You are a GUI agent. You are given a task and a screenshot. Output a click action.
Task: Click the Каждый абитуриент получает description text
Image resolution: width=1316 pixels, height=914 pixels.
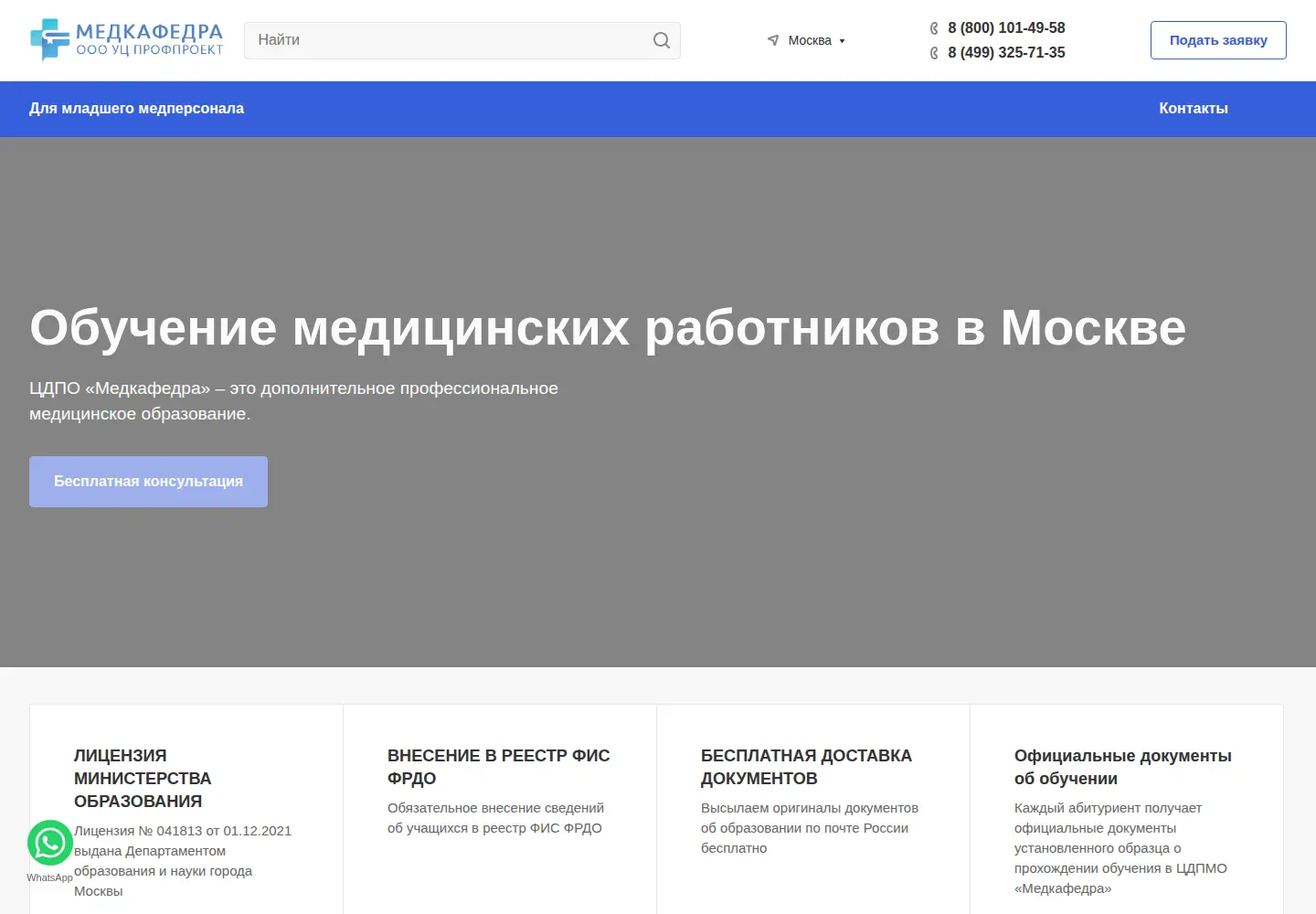click(x=1120, y=848)
